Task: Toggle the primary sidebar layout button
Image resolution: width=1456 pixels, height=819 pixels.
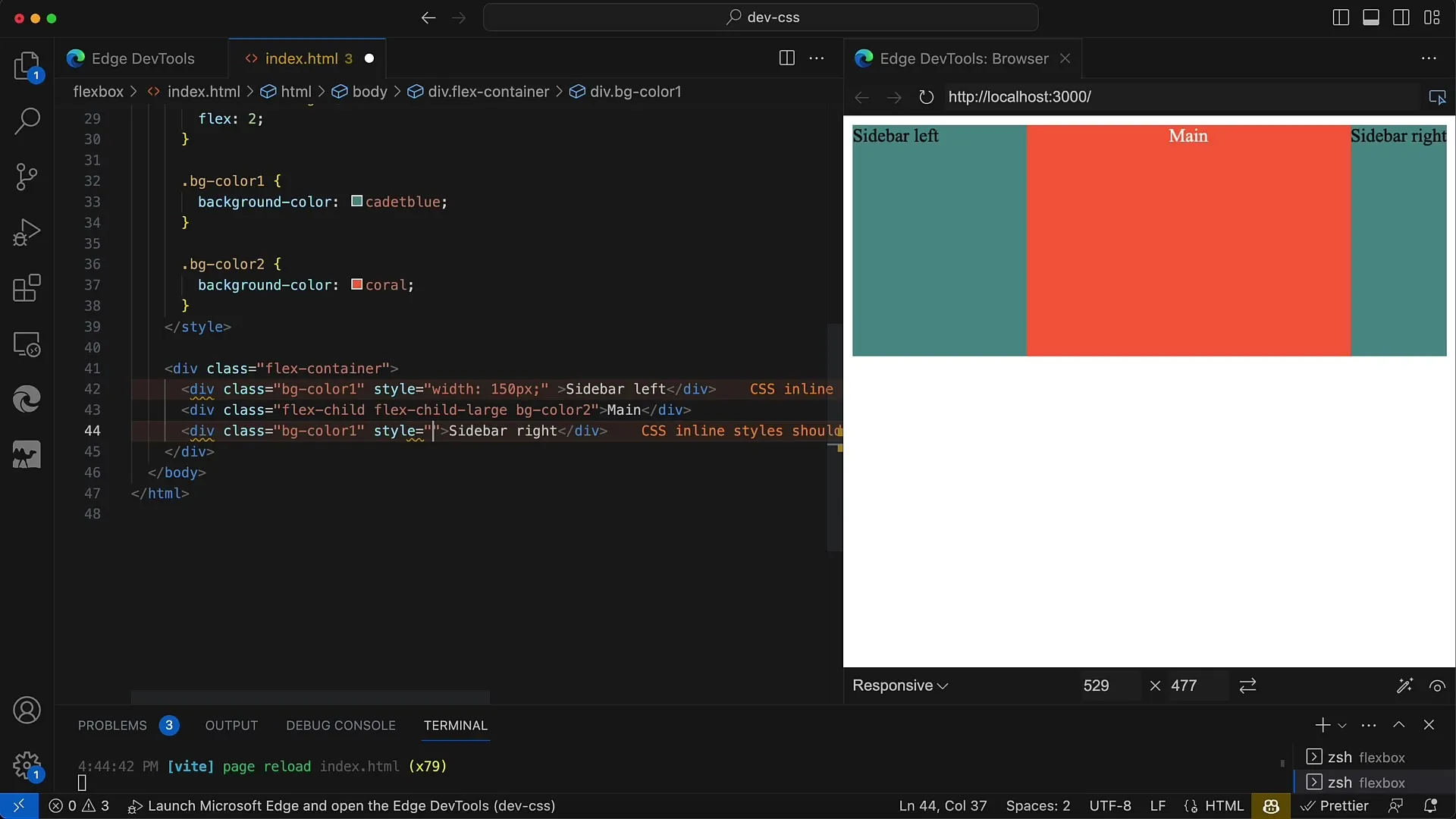Action: point(1341,17)
